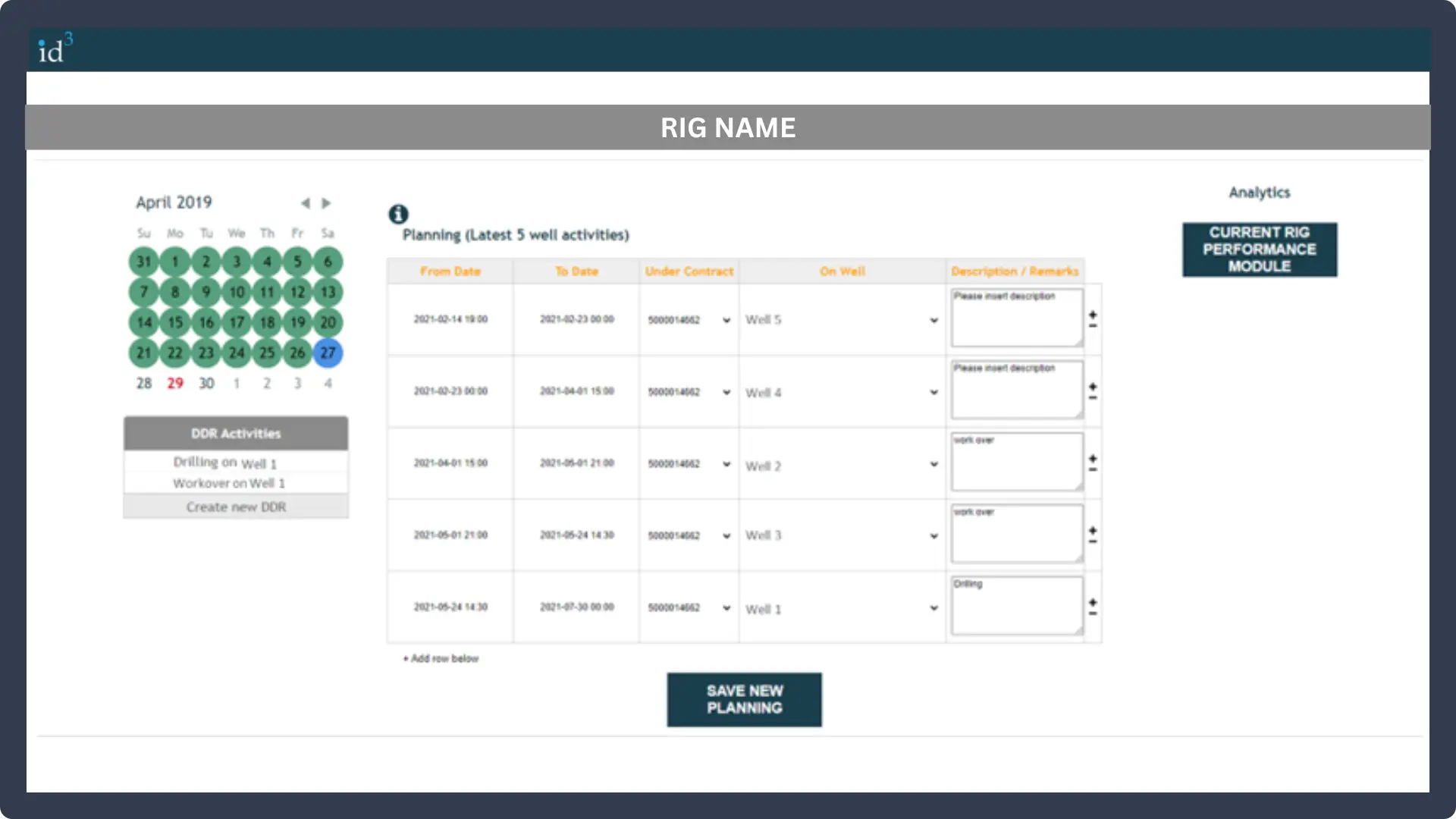Image resolution: width=1456 pixels, height=819 pixels.
Task: Open Workover on Well 1 DDR activity
Action: tap(229, 483)
